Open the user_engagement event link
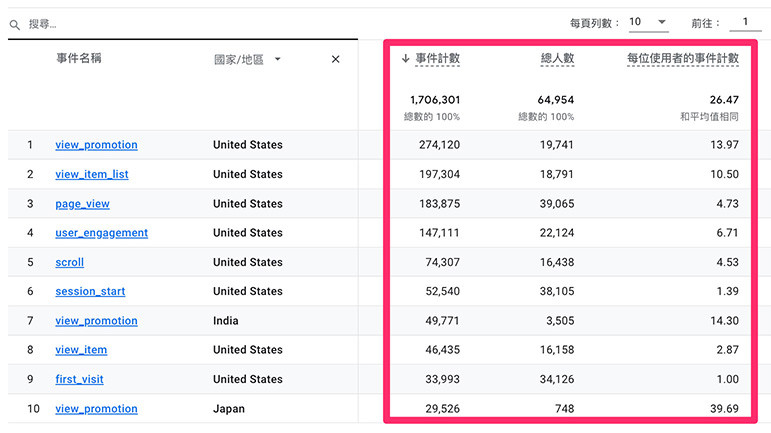 point(101,233)
